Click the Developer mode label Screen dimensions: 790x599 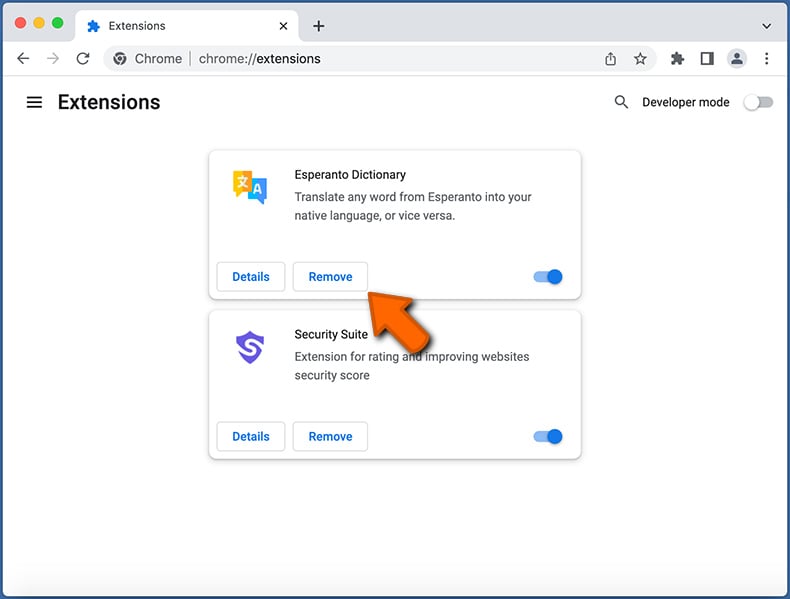686,102
